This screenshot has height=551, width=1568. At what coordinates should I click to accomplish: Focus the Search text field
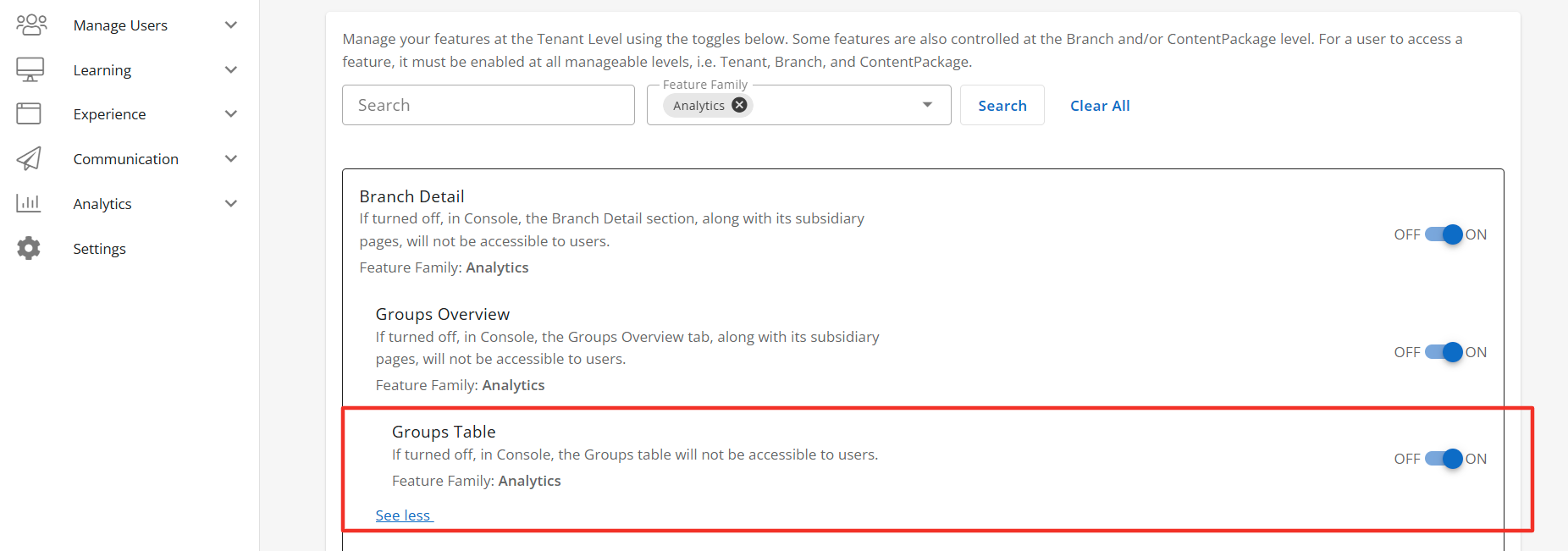(x=488, y=105)
